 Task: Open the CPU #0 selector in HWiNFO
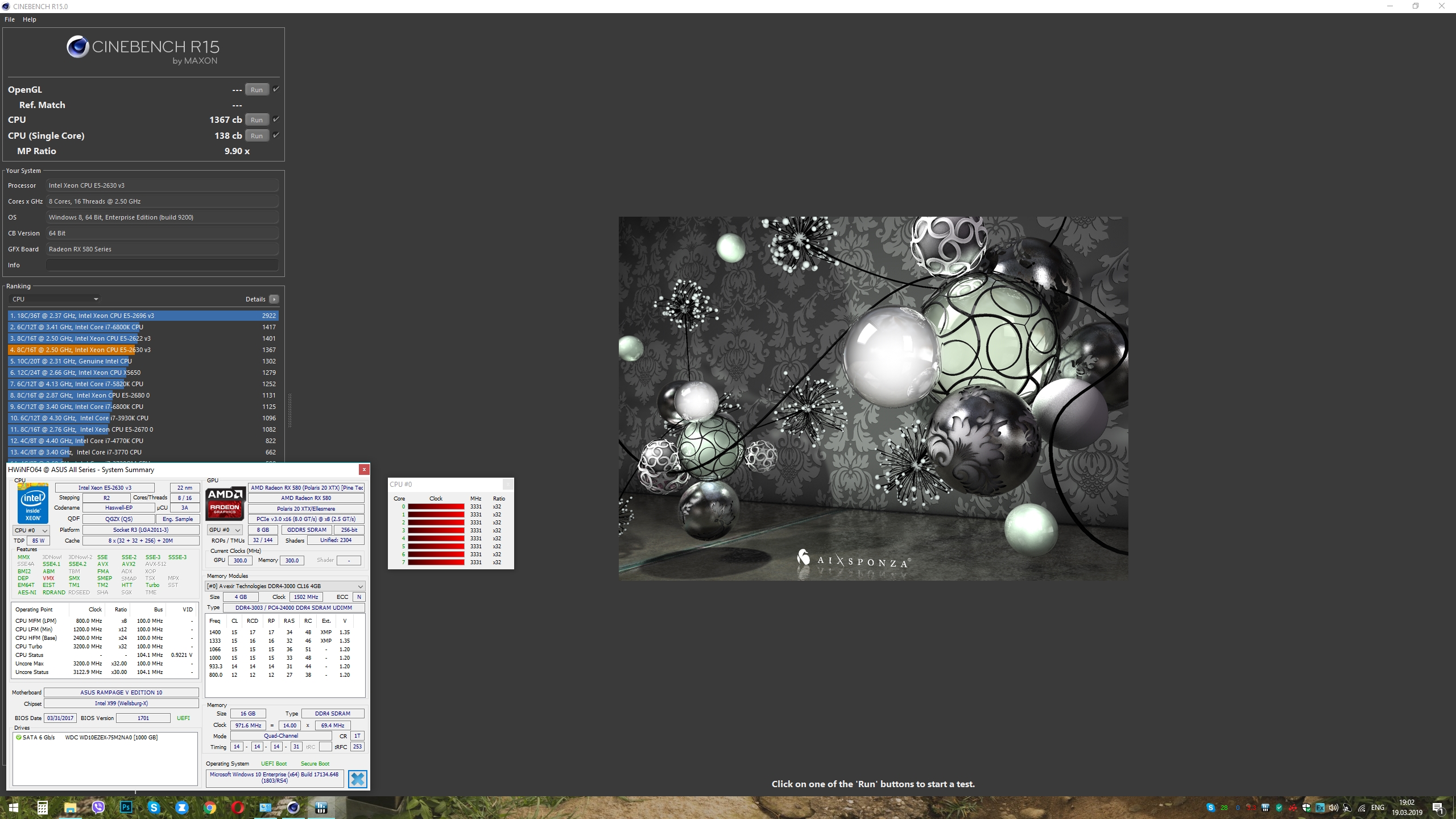[31, 530]
